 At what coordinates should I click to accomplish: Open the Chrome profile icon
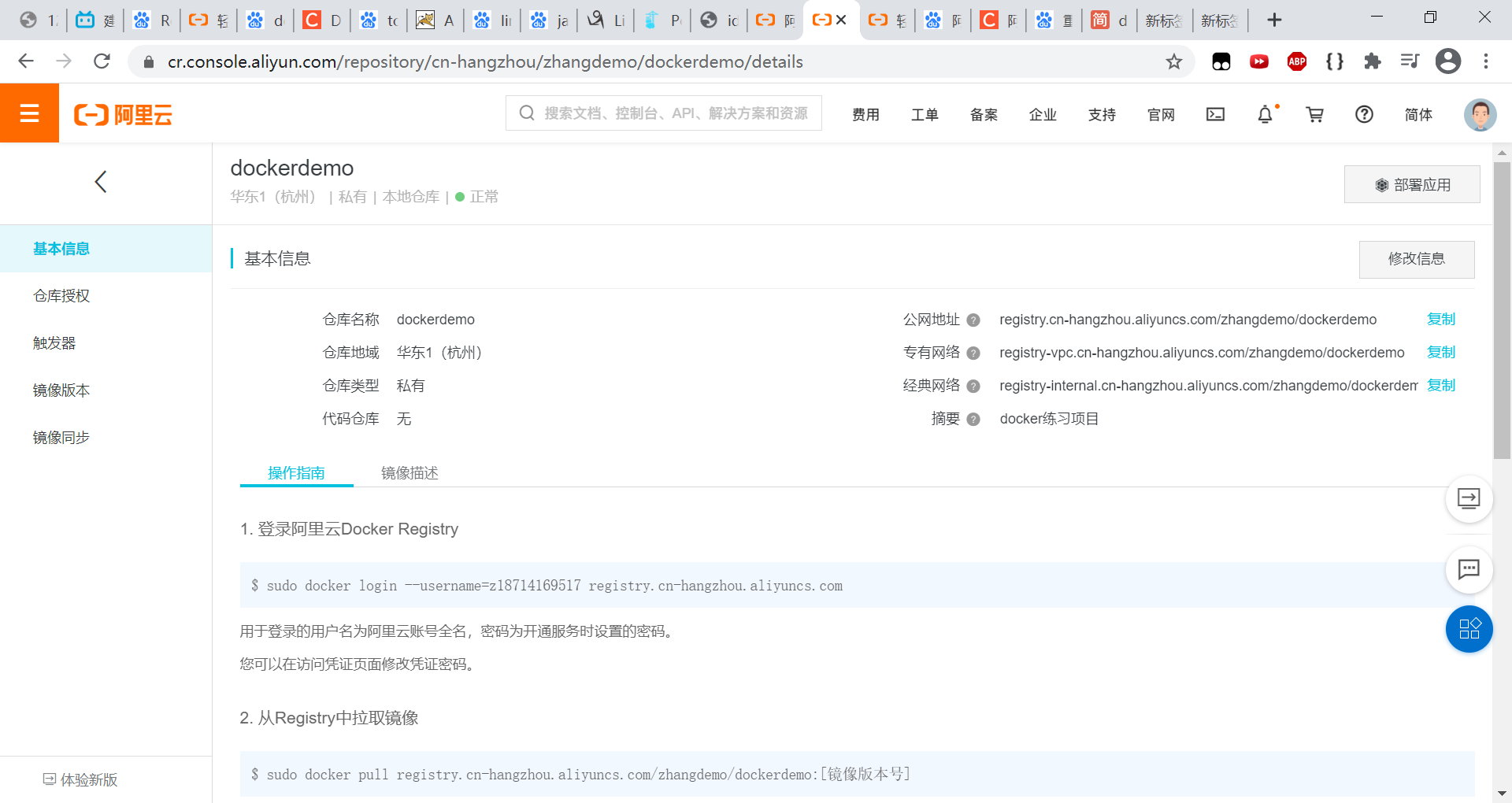click(x=1448, y=61)
